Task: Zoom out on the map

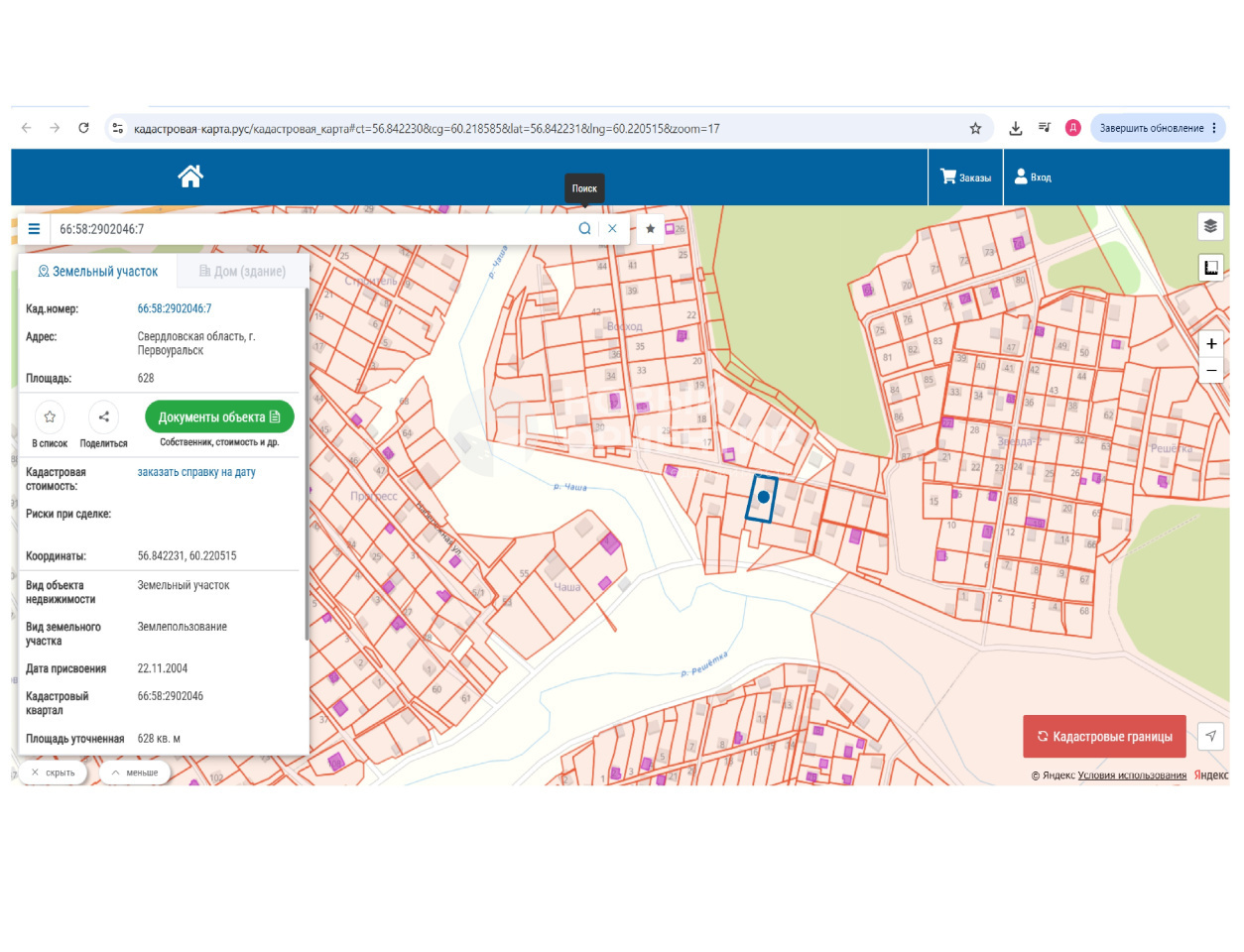Action: pyautogui.click(x=1211, y=370)
